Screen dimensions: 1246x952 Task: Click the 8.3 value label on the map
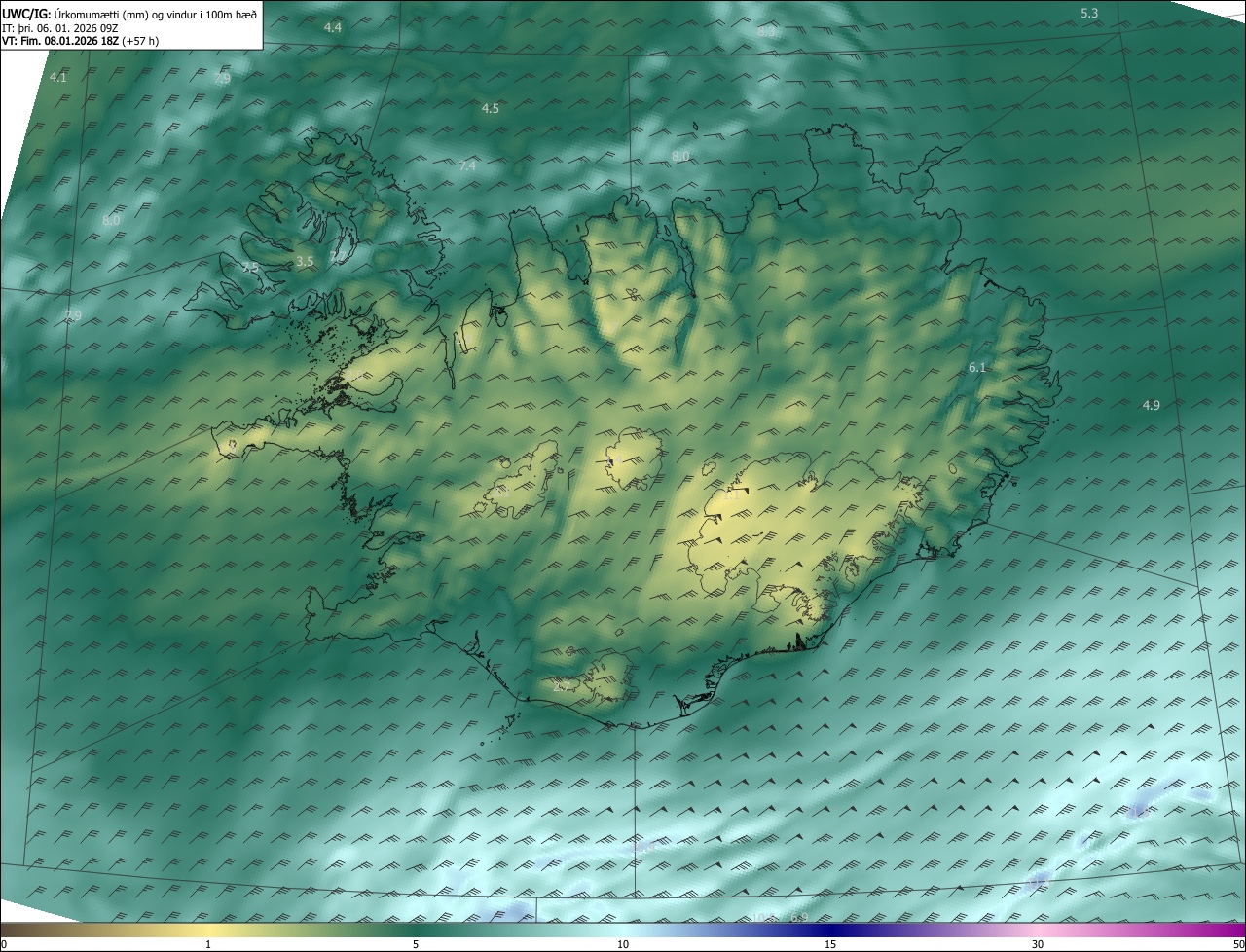click(x=767, y=31)
